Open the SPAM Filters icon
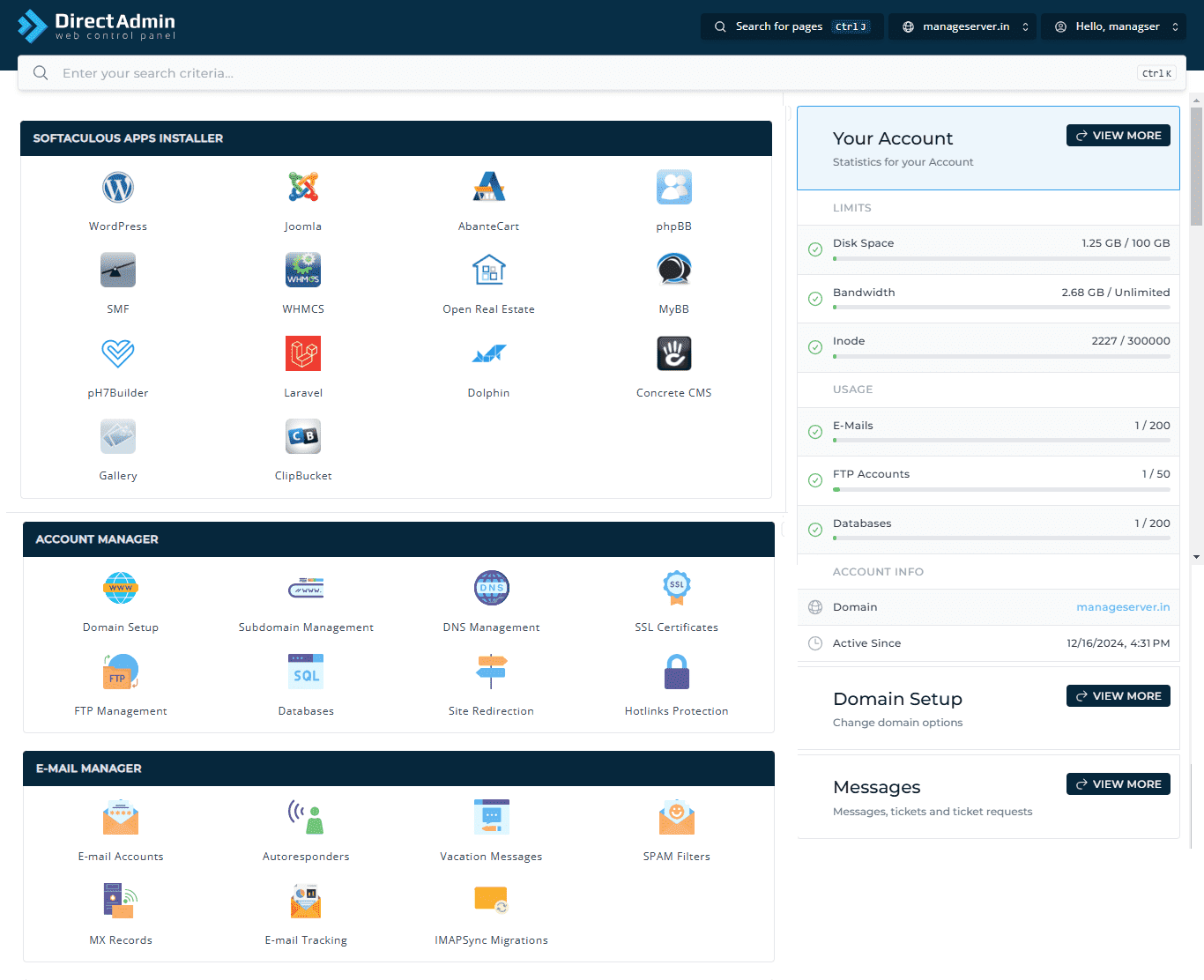Screen dimensions: 1204x980 677,817
